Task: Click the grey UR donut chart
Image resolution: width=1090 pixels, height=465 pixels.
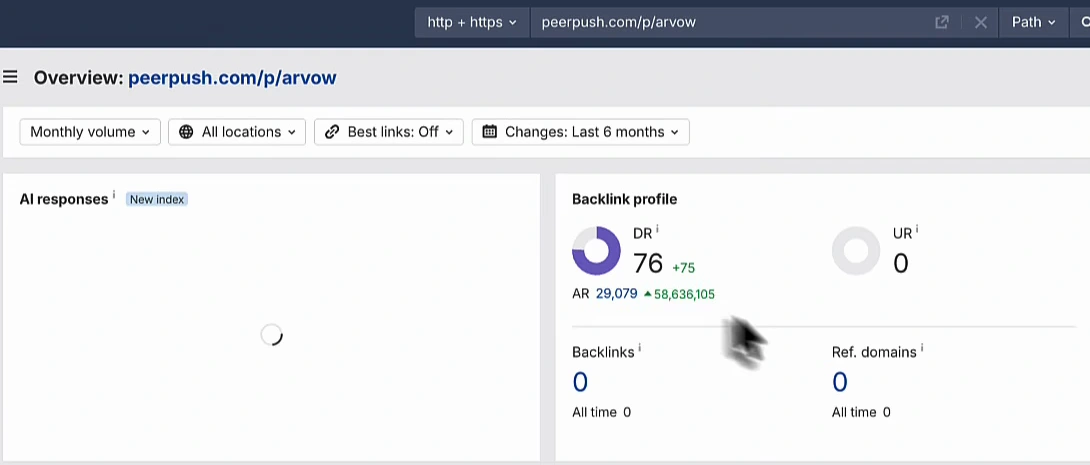Action: pos(856,250)
